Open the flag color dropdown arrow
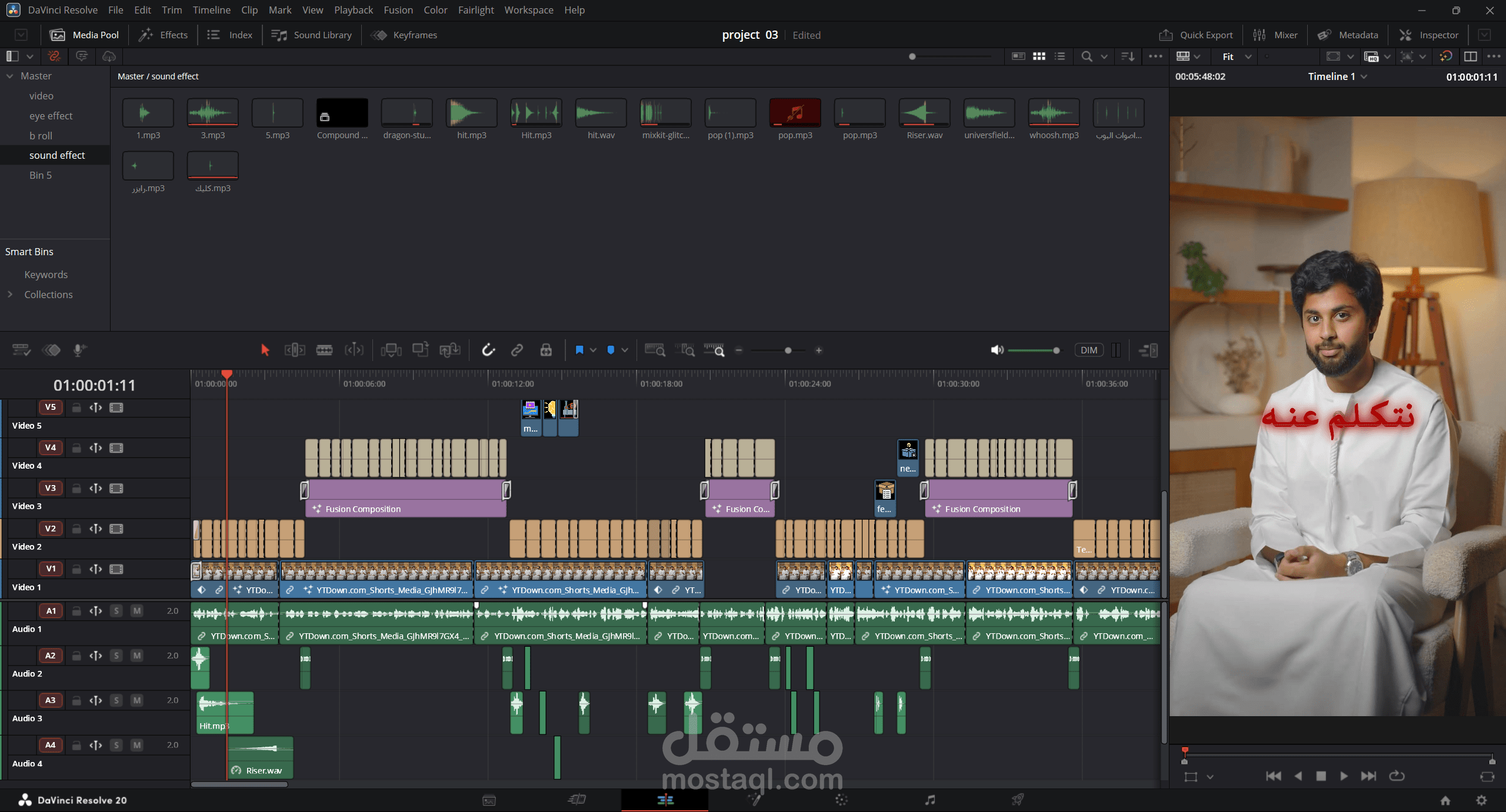 coord(593,350)
